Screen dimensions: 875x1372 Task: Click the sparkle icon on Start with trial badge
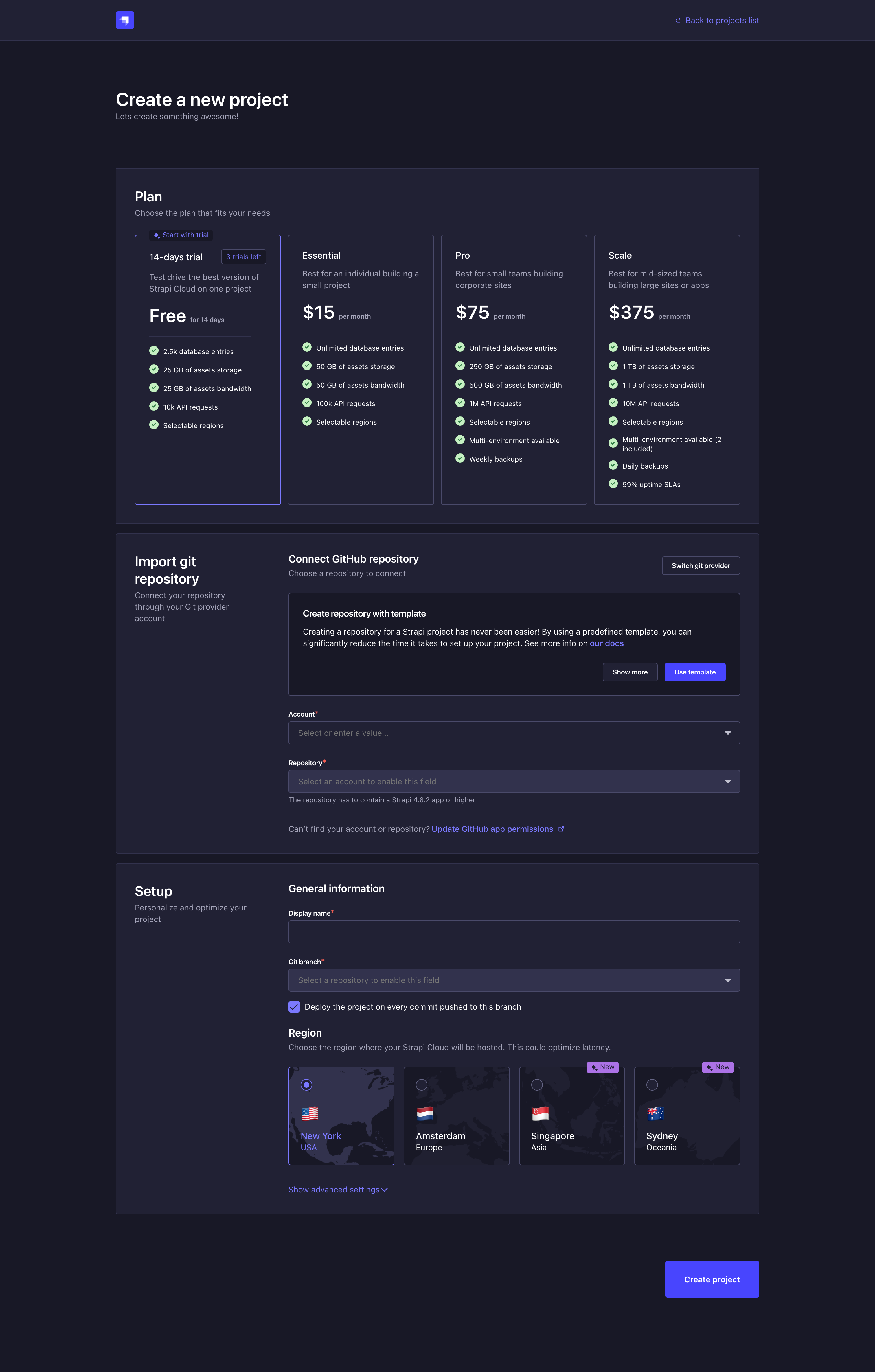point(156,234)
